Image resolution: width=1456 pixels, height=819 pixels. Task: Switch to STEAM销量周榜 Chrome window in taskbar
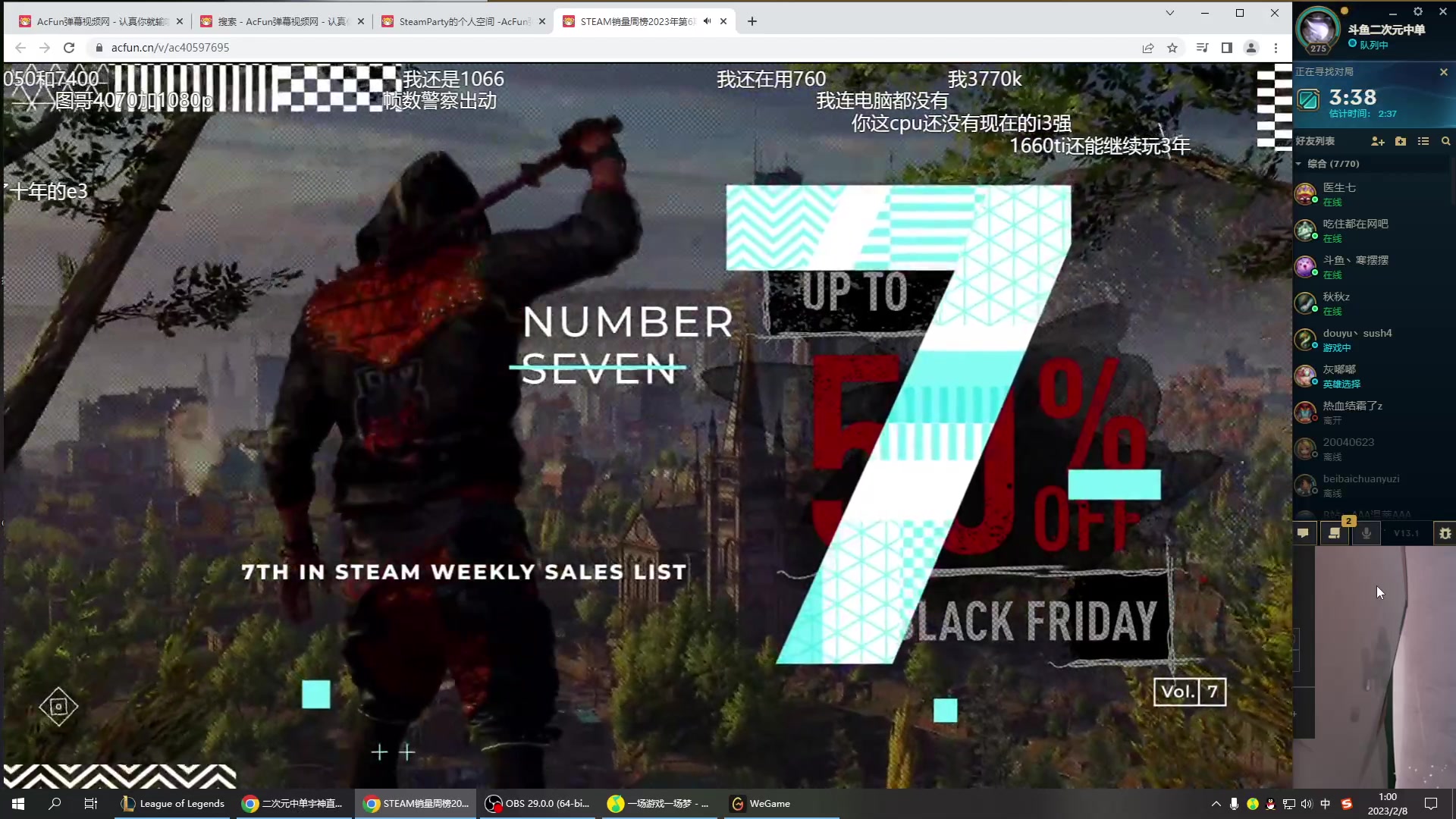(416, 804)
